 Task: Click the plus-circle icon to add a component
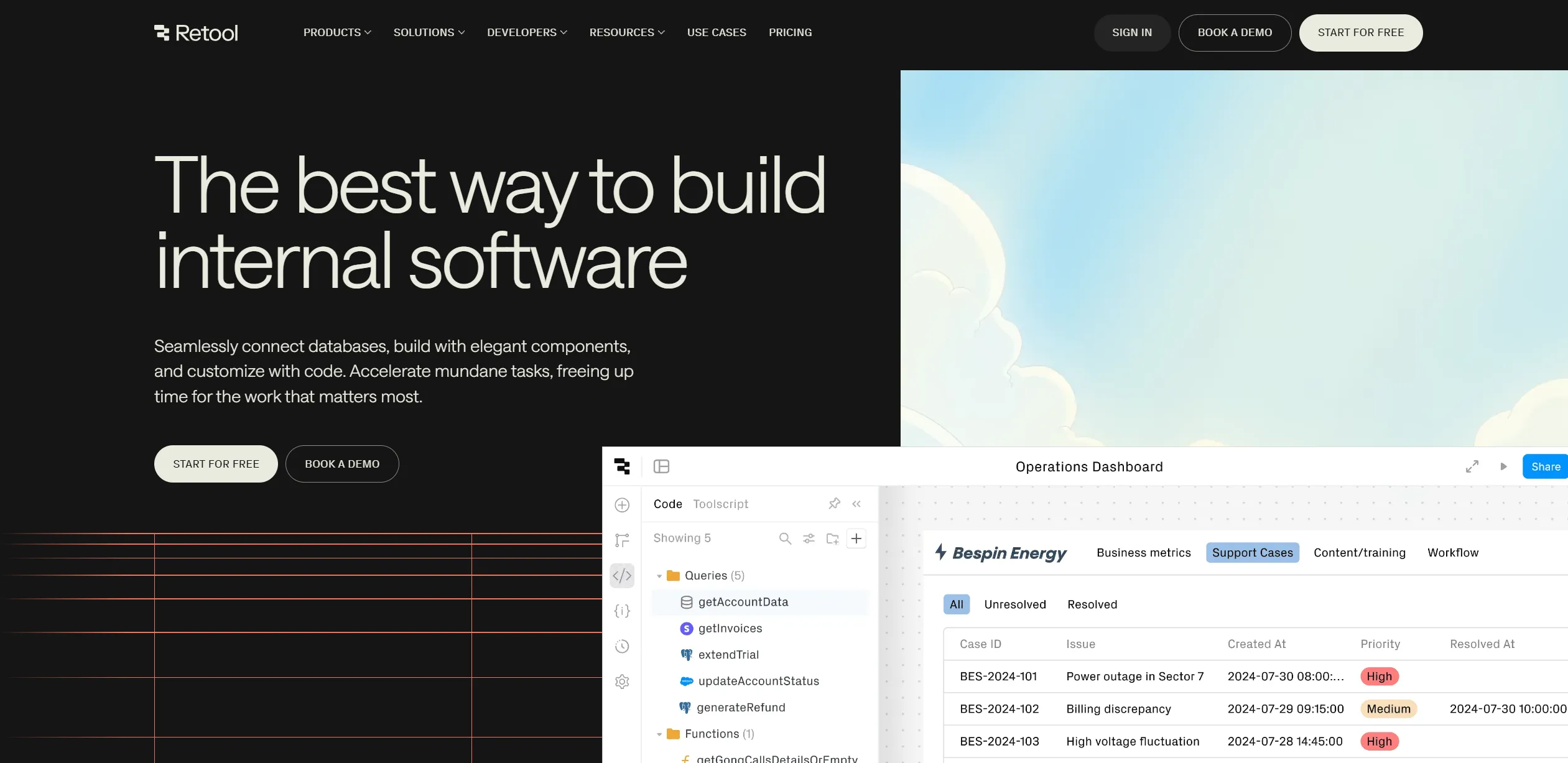tap(621, 505)
